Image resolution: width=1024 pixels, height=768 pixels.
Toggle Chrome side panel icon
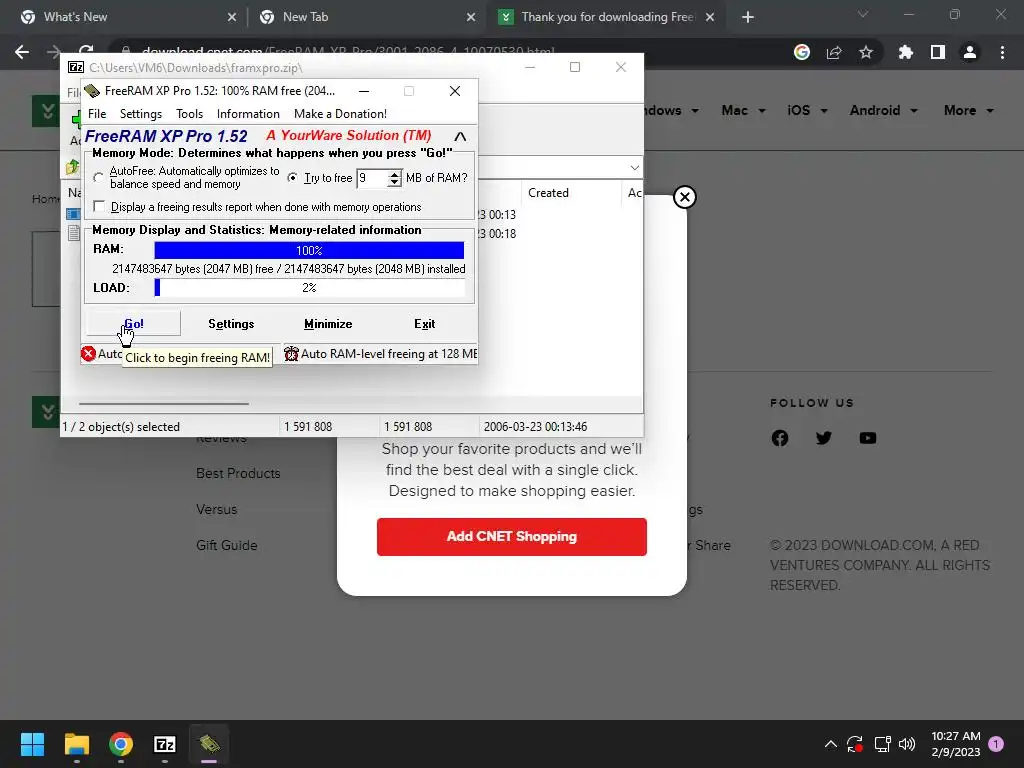point(938,52)
